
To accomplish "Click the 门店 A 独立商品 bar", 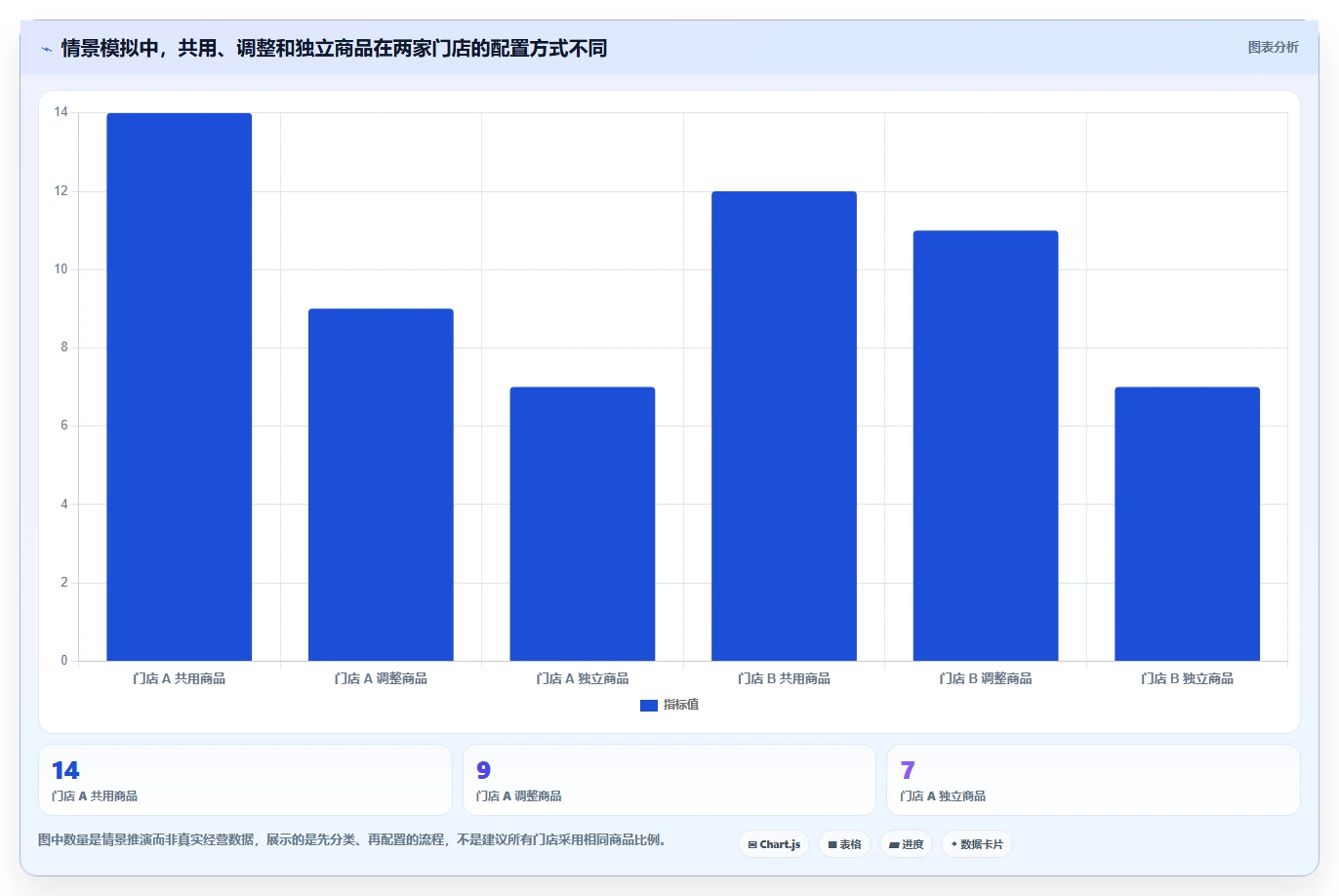I will tap(583, 524).
